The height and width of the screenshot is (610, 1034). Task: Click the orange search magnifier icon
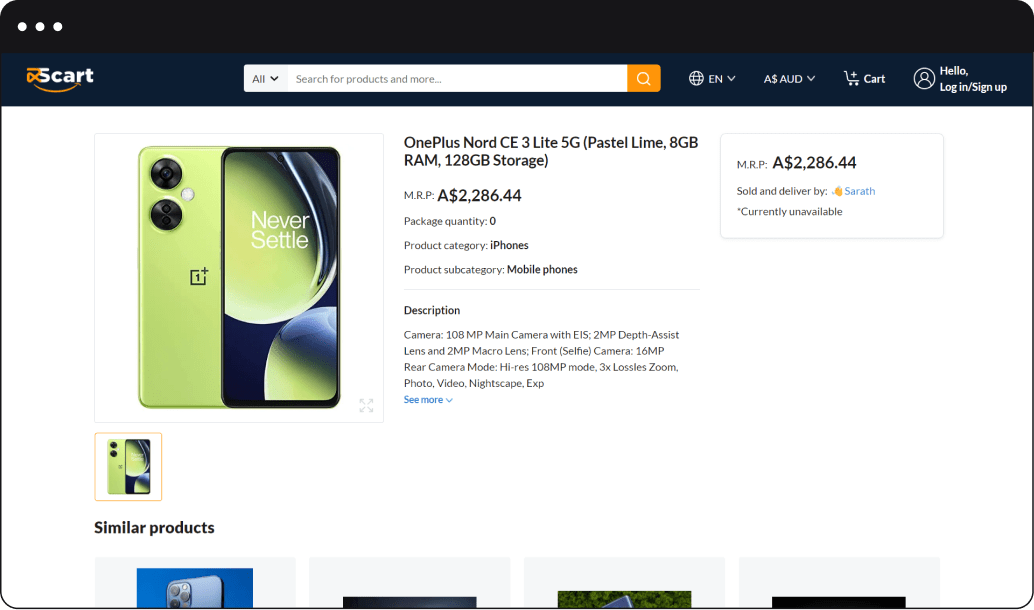click(x=643, y=78)
